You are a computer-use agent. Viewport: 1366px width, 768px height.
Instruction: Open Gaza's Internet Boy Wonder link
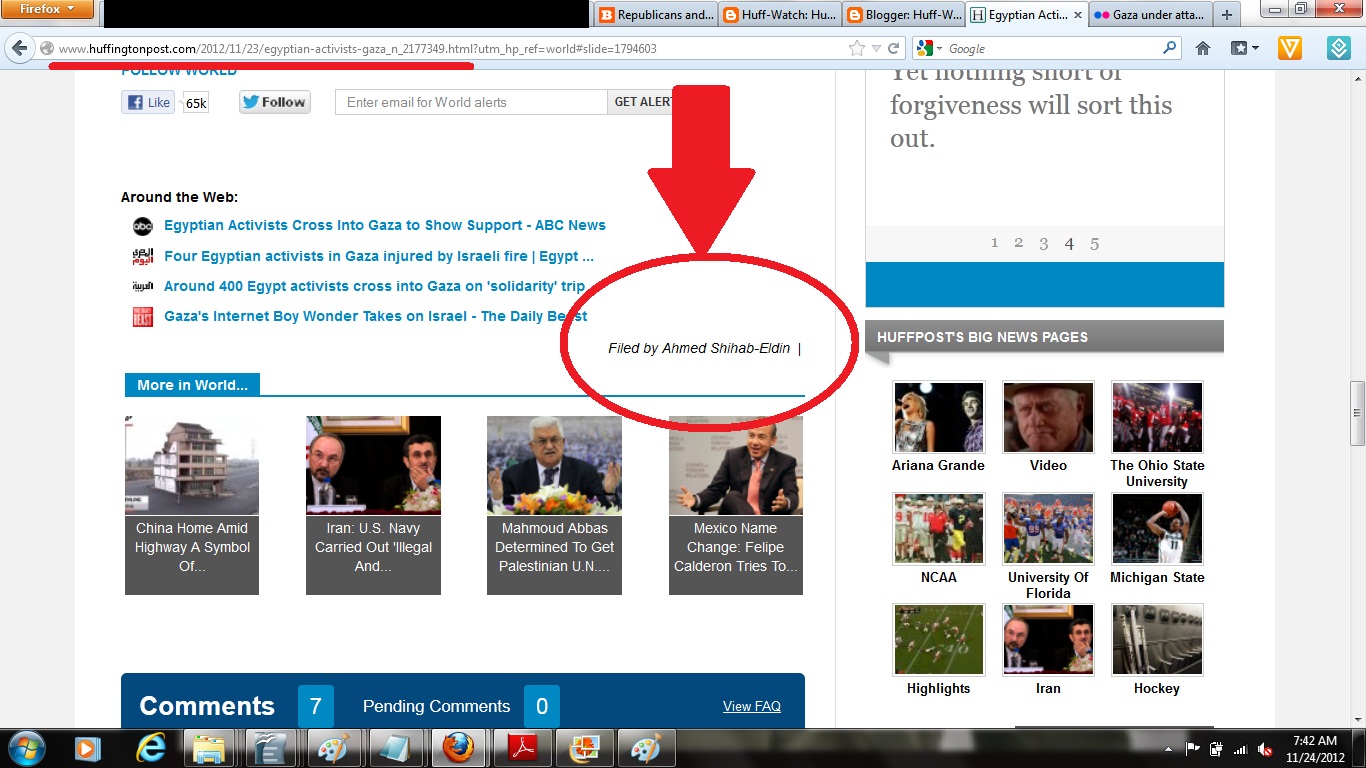click(x=376, y=316)
